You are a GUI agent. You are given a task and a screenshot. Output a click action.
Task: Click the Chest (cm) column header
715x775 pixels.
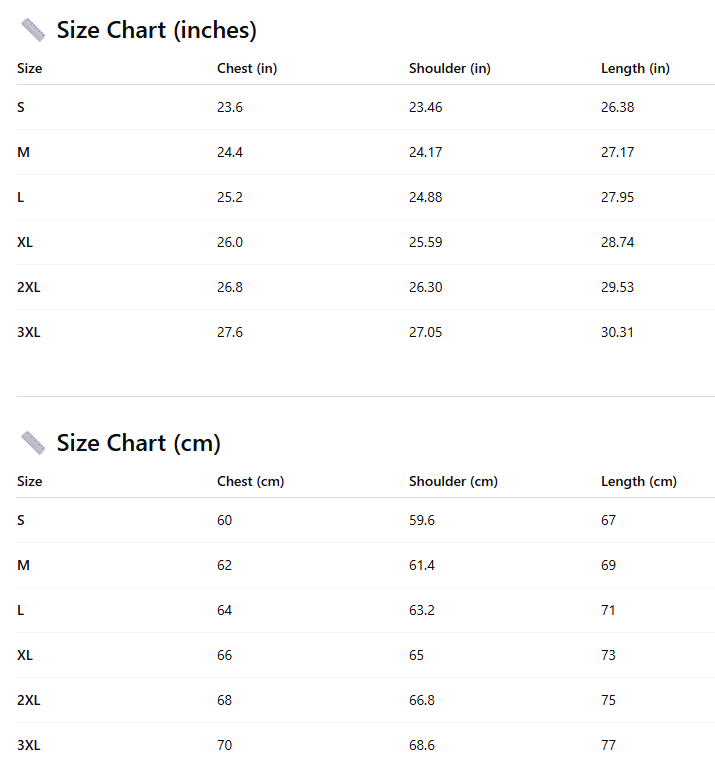coord(250,481)
